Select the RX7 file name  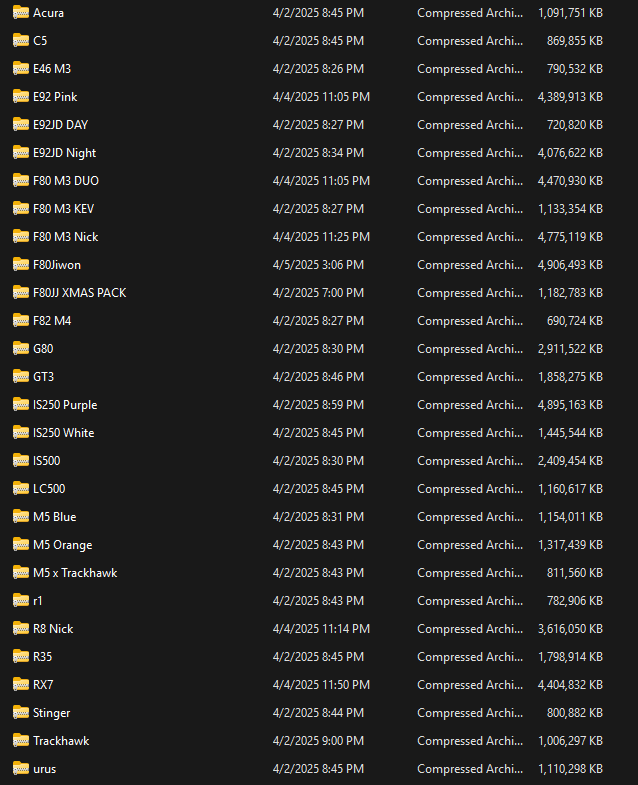[x=43, y=685]
